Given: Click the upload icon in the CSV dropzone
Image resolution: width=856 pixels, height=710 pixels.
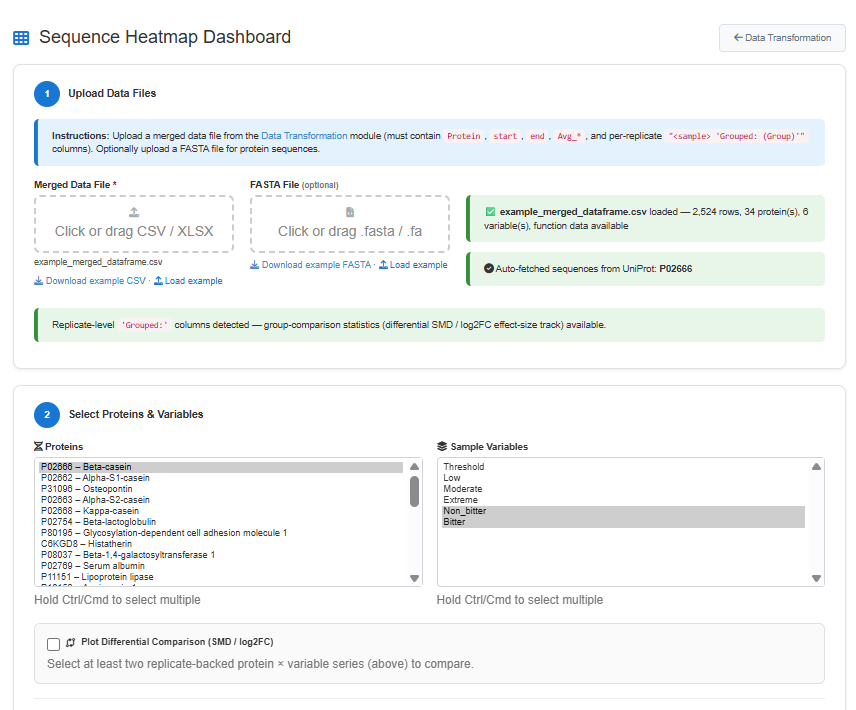Looking at the screenshot, I should click(x=134, y=212).
